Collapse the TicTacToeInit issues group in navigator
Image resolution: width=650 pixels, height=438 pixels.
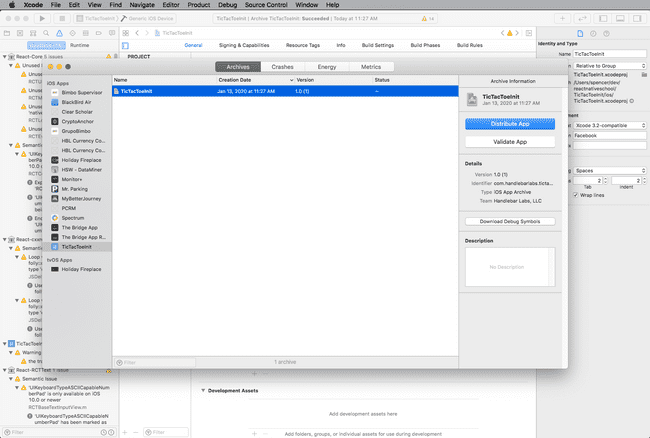[5, 344]
